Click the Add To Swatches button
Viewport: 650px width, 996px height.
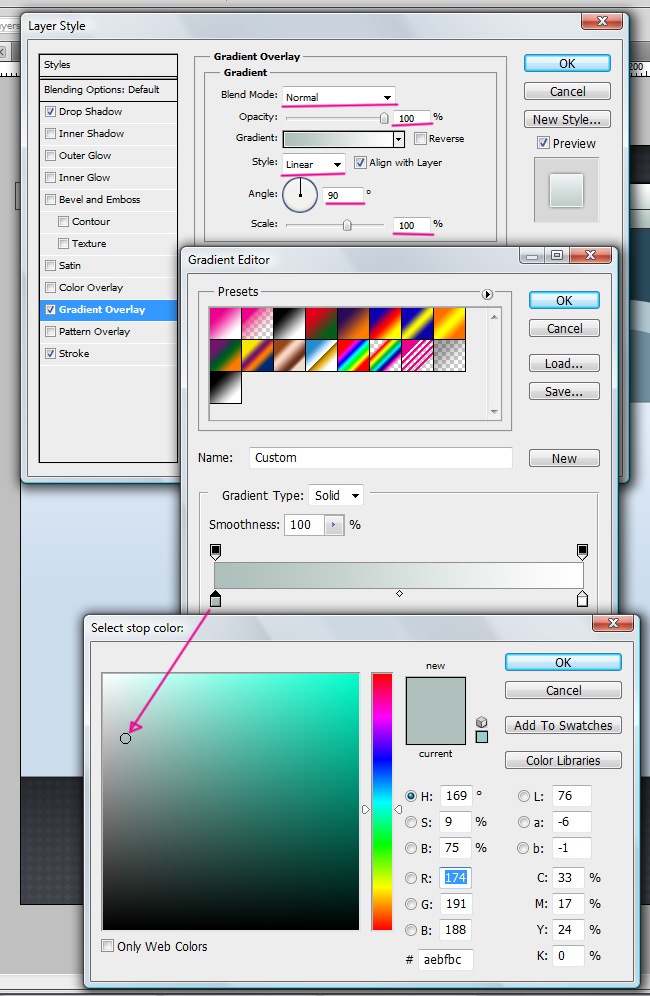[563, 726]
